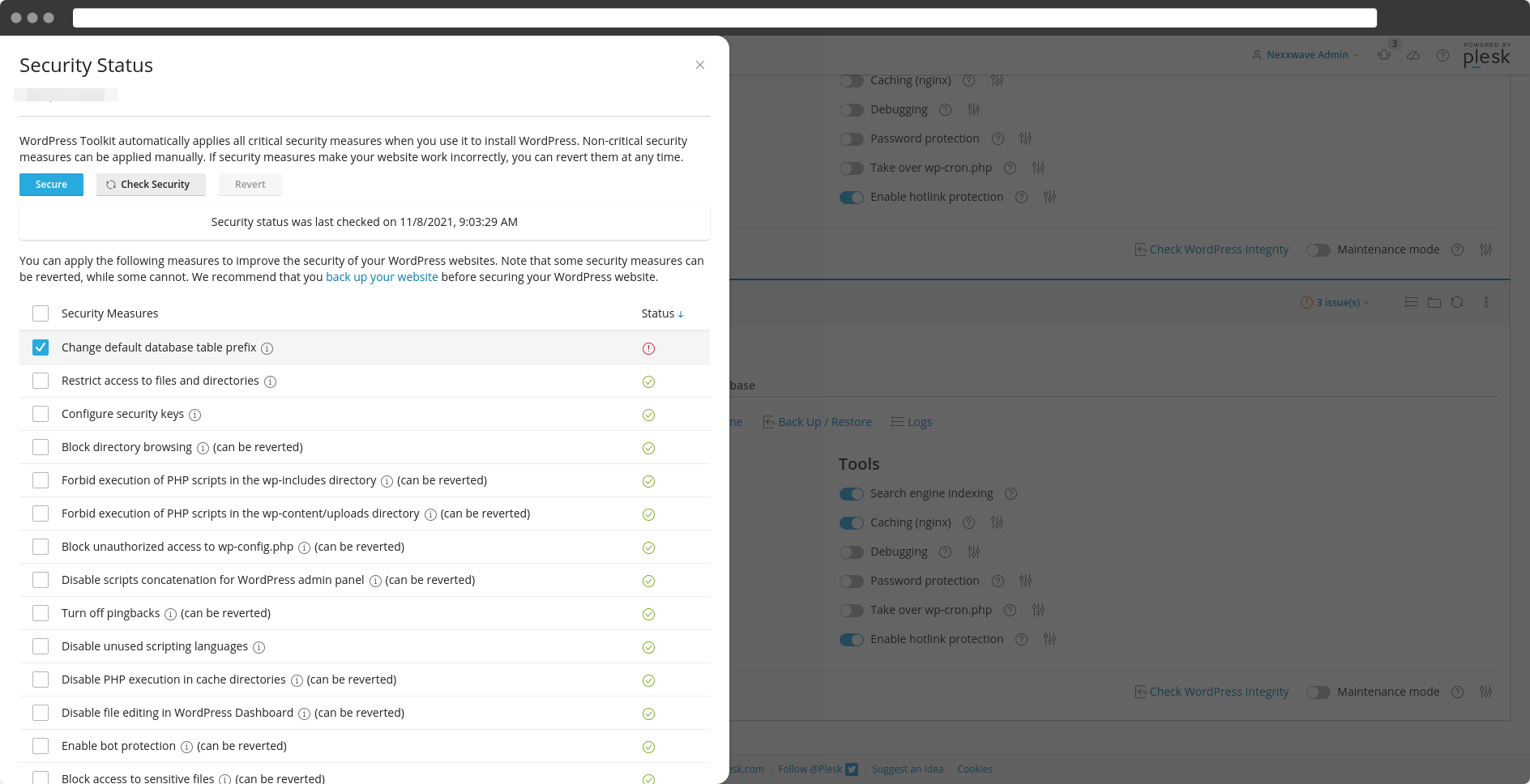Toggle the Security Measures select-all checkbox
This screenshot has width=1530, height=784.
tap(41, 313)
